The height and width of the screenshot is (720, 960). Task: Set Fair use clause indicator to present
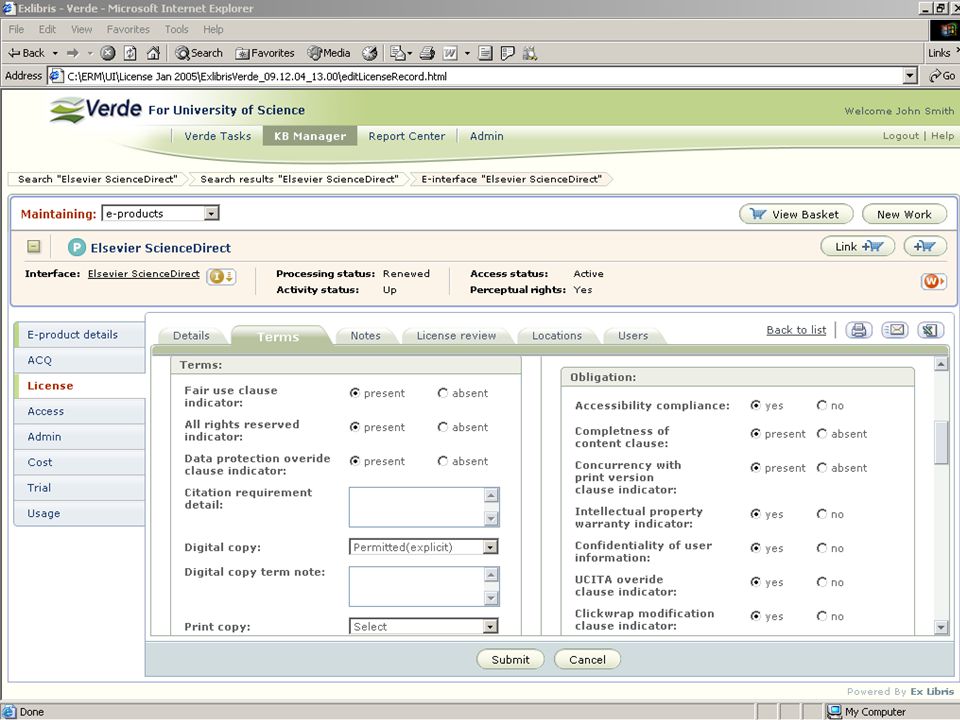354,393
